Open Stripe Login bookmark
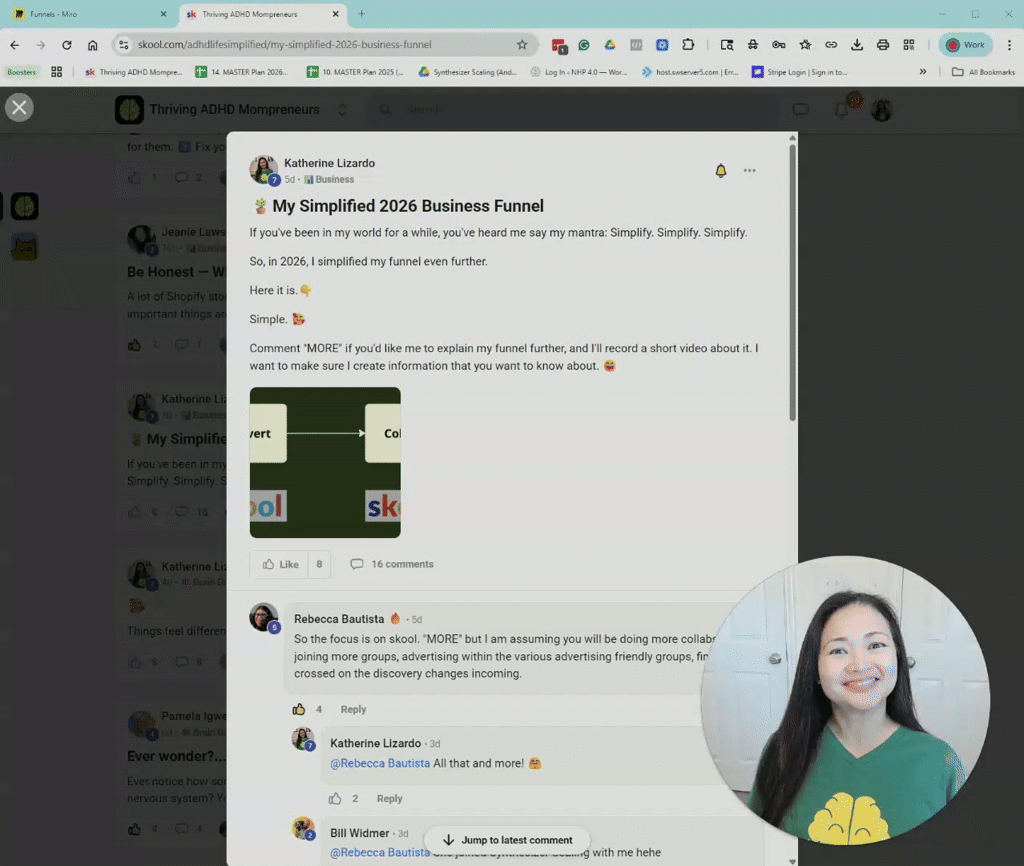The height and width of the screenshot is (866, 1024). pos(800,72)
